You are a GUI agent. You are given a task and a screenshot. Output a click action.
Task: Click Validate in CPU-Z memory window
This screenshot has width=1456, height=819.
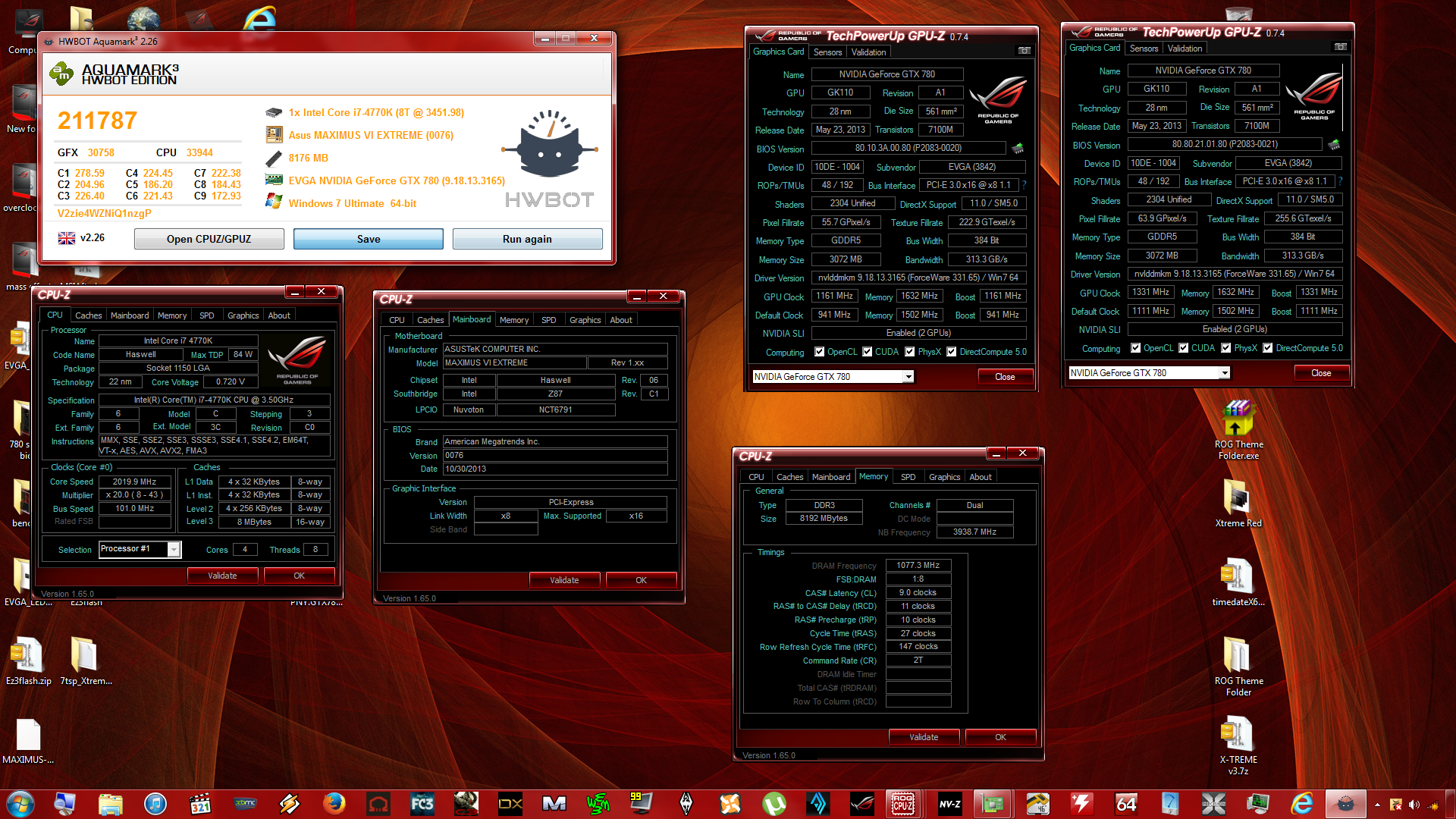pos(924,737)
